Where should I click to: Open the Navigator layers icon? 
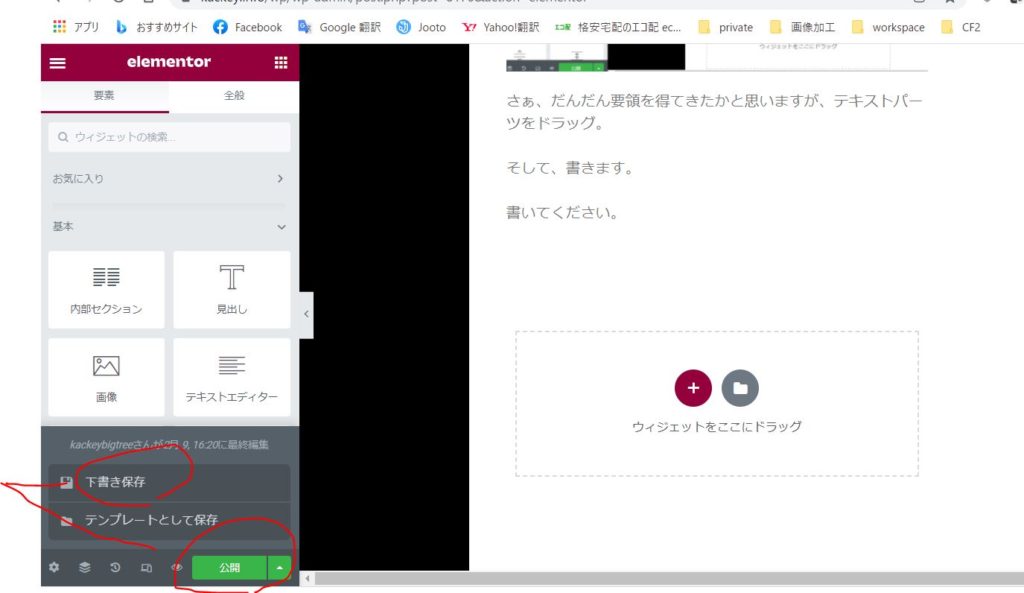(84, 567)
